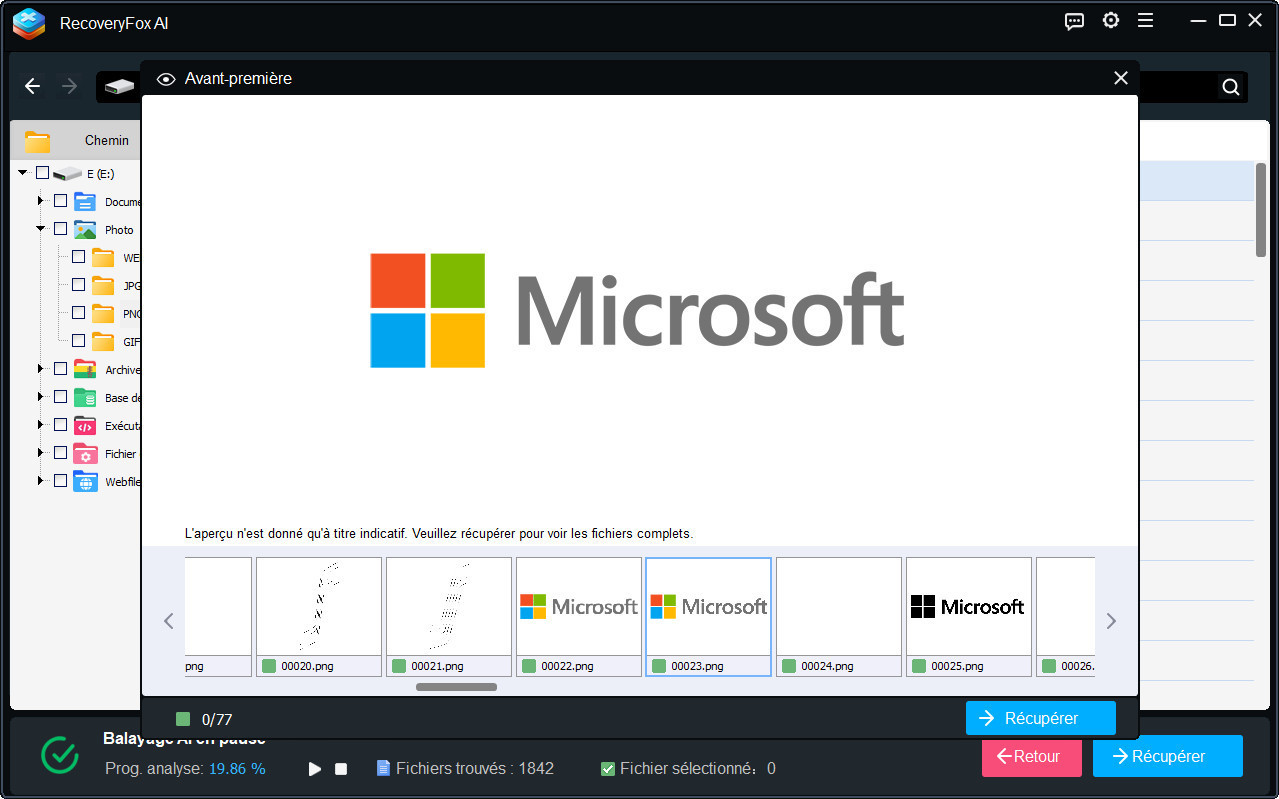Show previous thumbnails with left chevron
Image resolution: width=1279 pixels, height=799 pixels.
click(x=169, y=621)
